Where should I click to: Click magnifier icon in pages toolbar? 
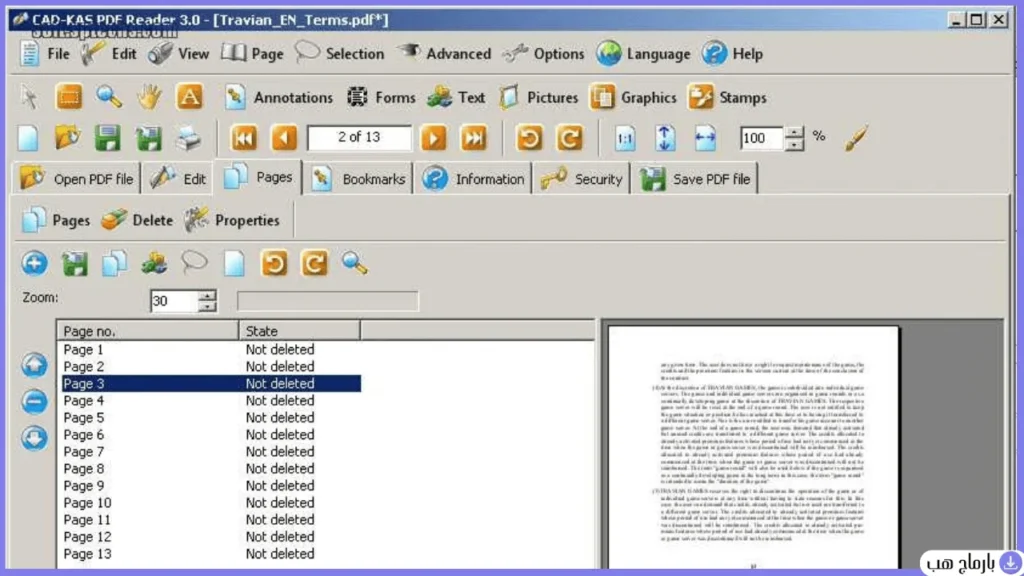coord(355,263)
